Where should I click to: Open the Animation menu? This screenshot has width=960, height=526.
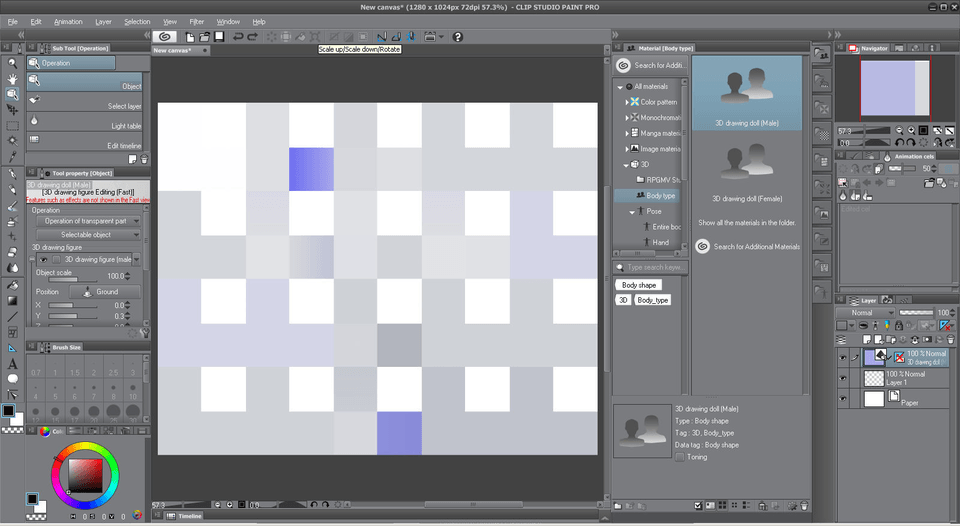tap(68, 21)
